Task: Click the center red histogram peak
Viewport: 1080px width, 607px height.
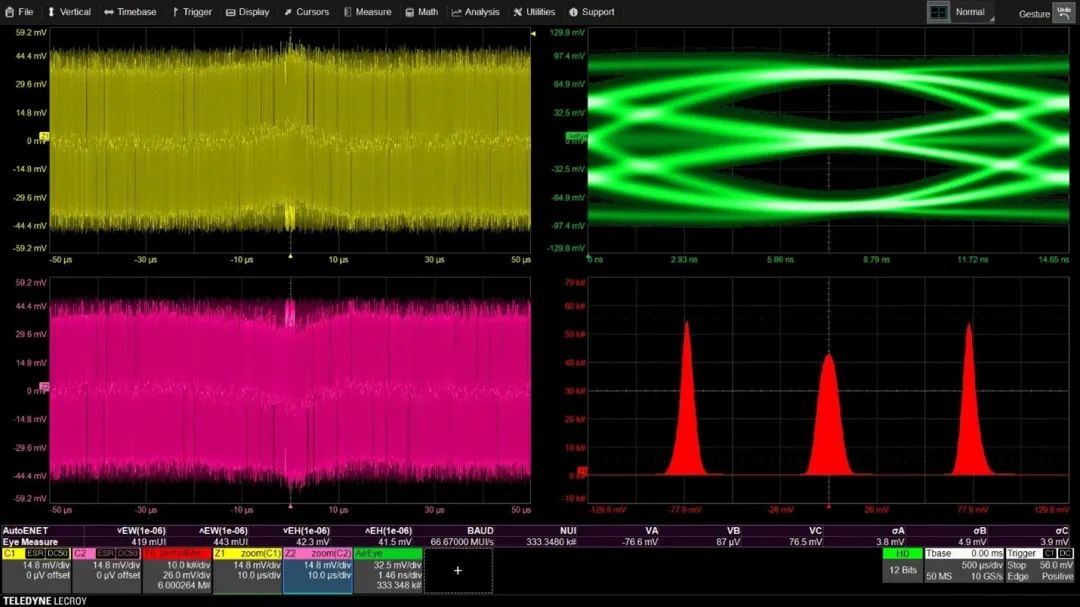Action: click(x=829, y=414)
